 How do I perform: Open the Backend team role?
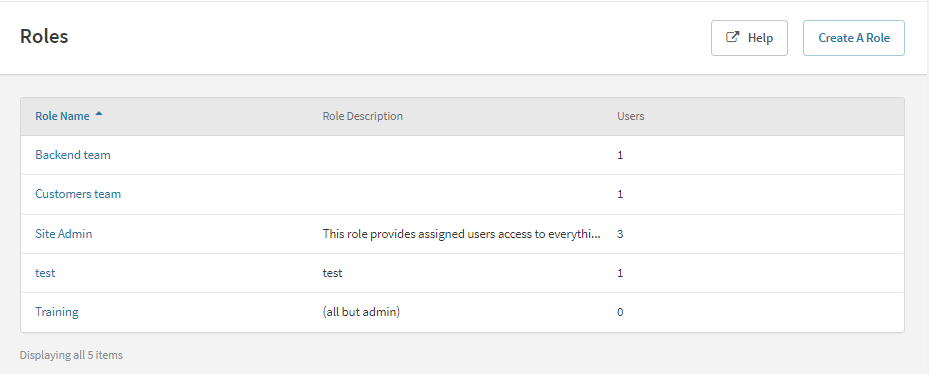click(x=73, y=155)
